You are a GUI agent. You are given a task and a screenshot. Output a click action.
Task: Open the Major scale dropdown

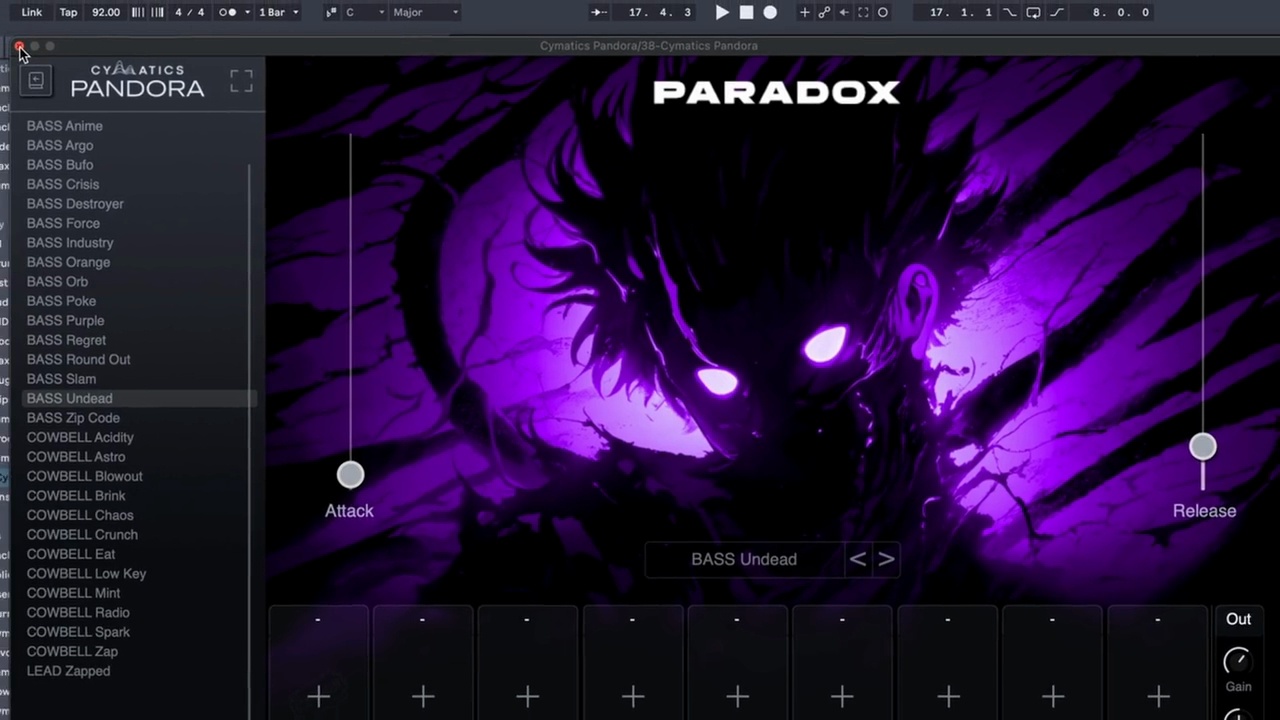pyautogui.click(x=426, y=12)
